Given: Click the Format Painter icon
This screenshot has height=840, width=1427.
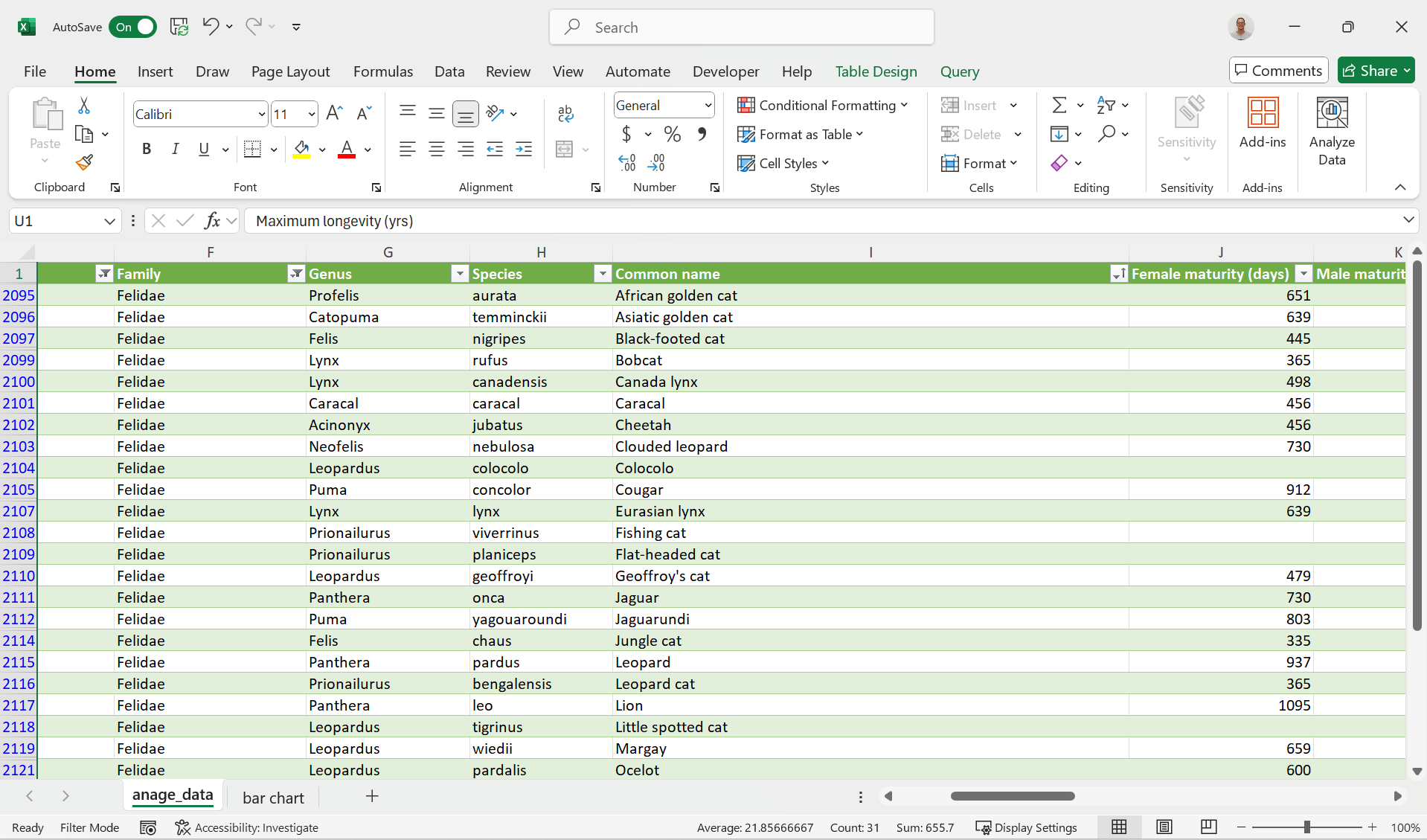Looking at the screenshot, I should click(83, 161).
